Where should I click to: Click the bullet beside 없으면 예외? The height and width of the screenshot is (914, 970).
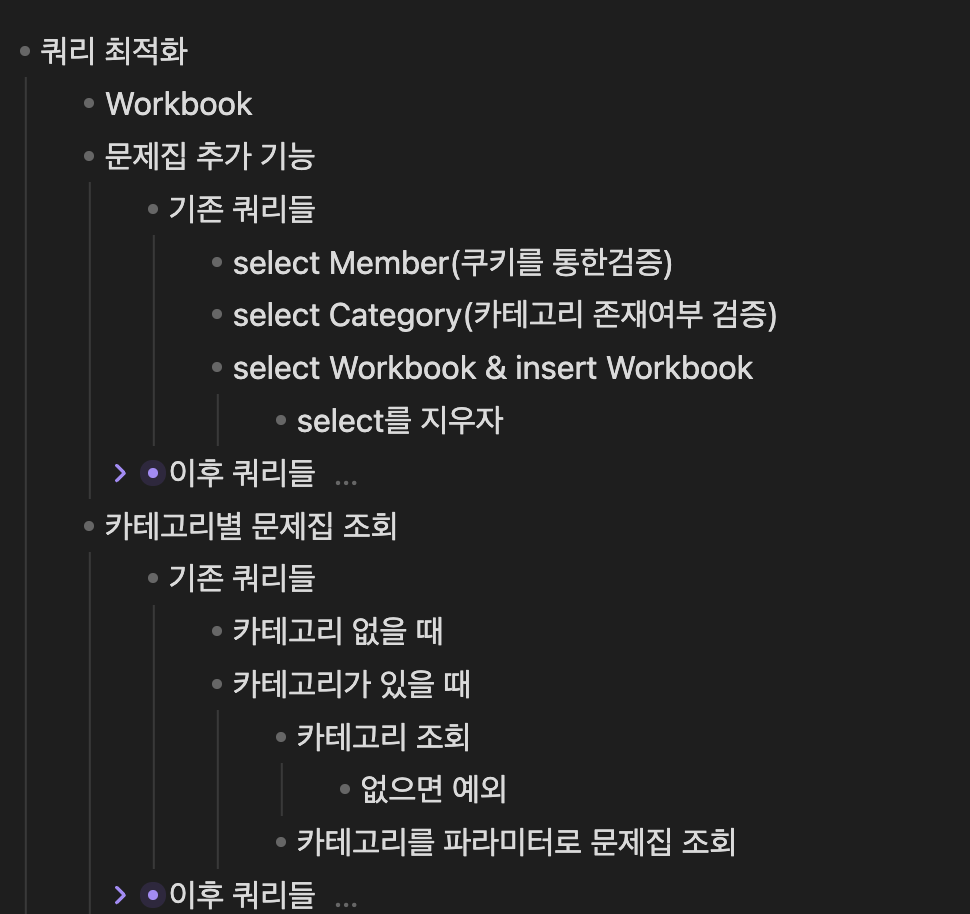point(345,789)
